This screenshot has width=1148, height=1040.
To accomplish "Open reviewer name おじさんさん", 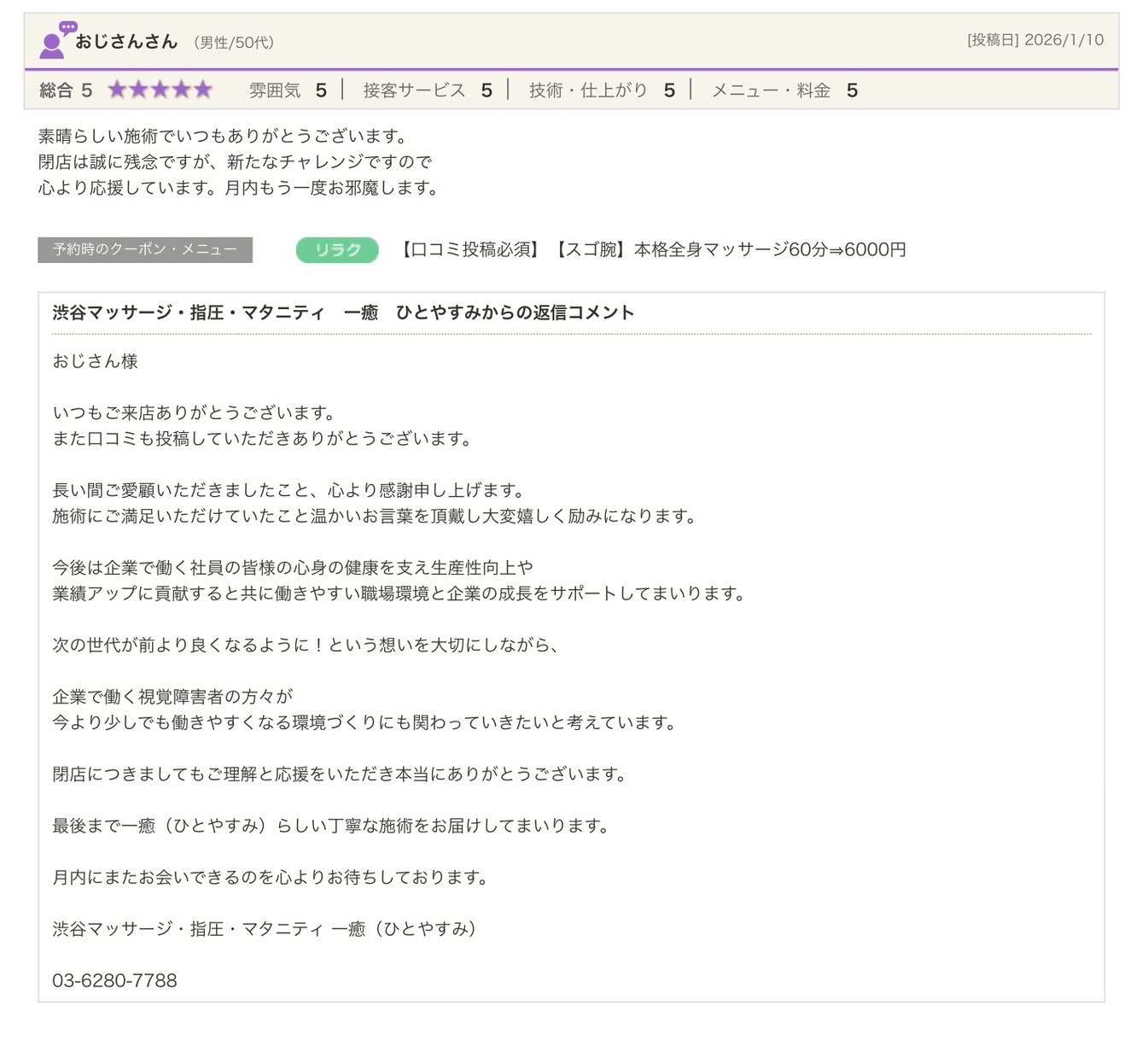I will 126,41.
